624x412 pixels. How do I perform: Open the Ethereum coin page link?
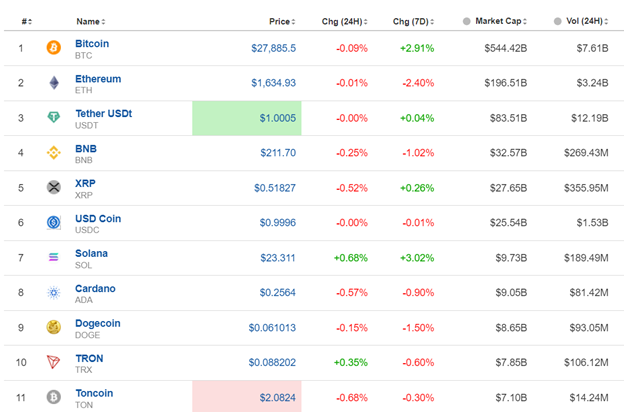[98, 79]
